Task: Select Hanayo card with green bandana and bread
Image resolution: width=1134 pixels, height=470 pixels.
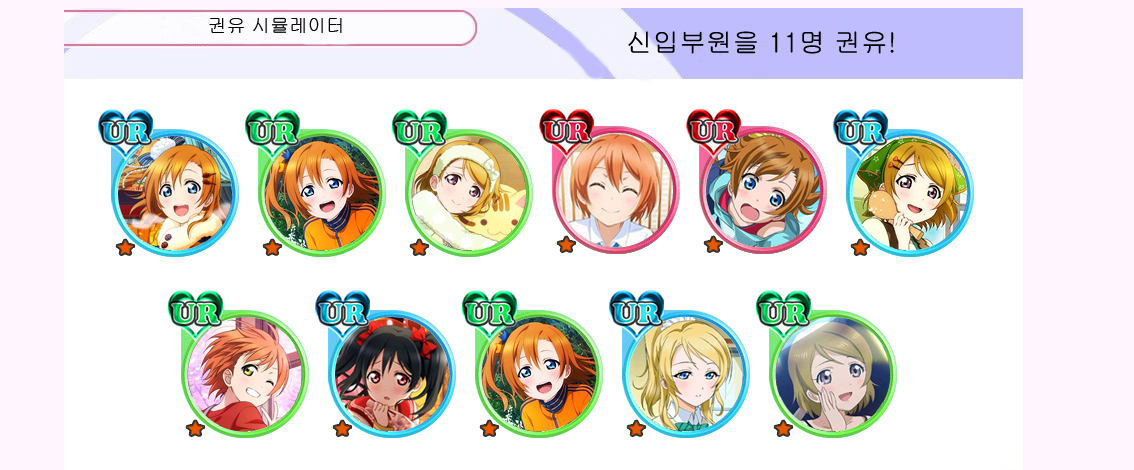Action: click(910, 192)
